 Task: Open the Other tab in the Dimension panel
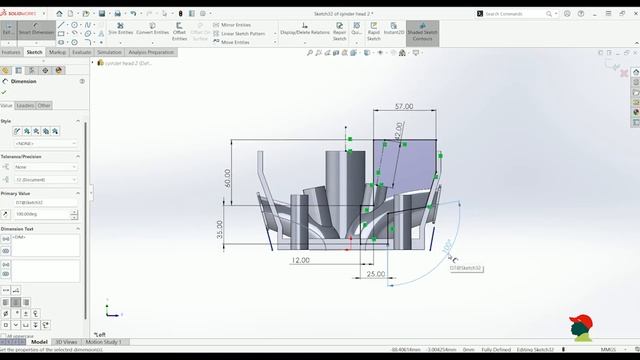[44, 105]
